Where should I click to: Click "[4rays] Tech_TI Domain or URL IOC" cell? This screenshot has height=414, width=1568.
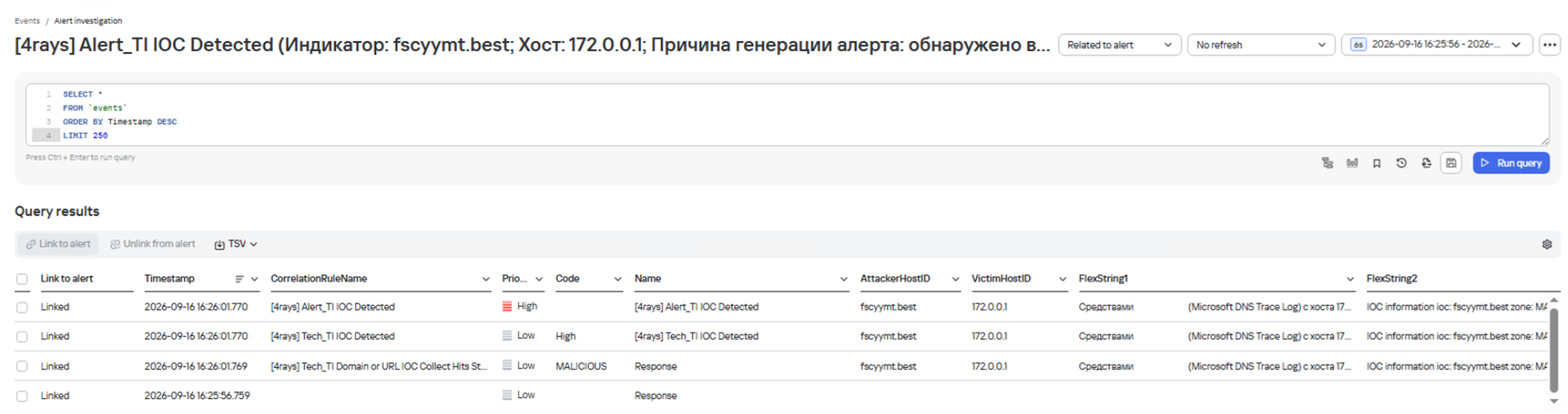(379, 367)
